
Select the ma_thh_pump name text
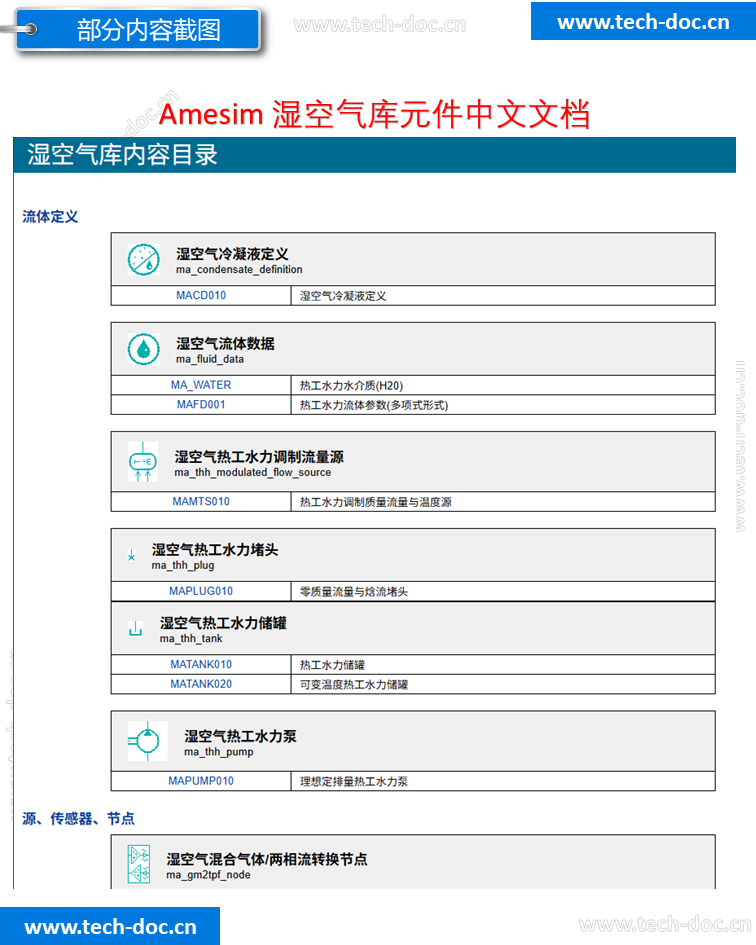pos(219,752)
